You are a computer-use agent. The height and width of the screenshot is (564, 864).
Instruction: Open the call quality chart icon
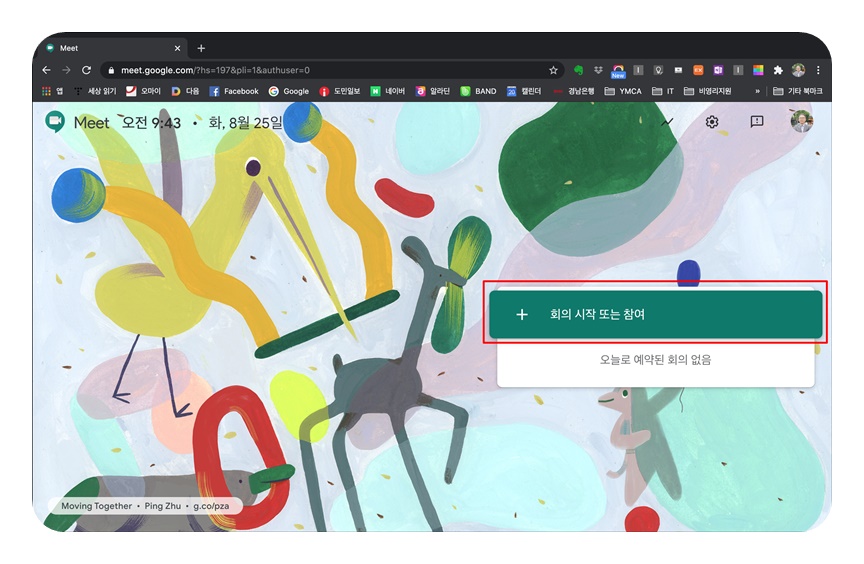point(667,122)
